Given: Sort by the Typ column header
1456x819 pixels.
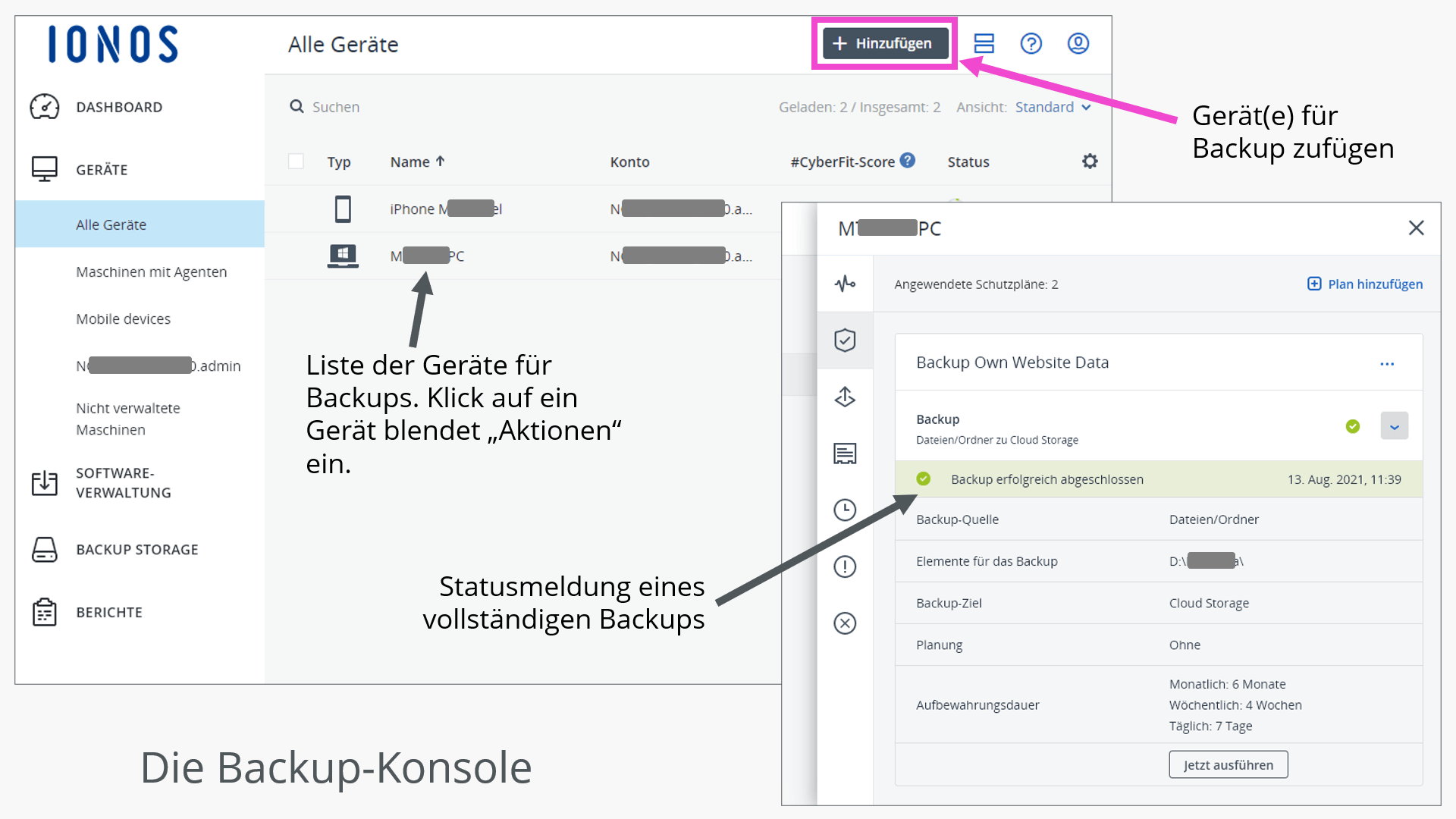Looking at the screenshot, I should click(x=339, y=162).
